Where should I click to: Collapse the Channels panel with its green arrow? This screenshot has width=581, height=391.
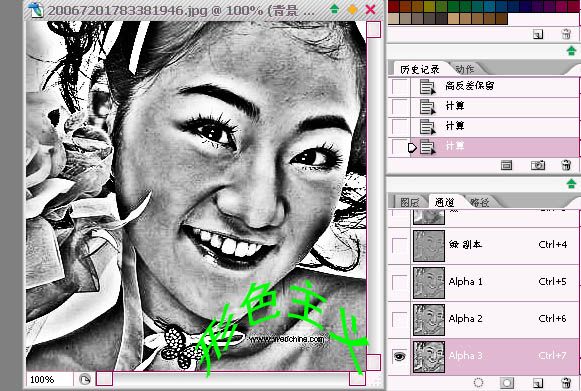572,183
